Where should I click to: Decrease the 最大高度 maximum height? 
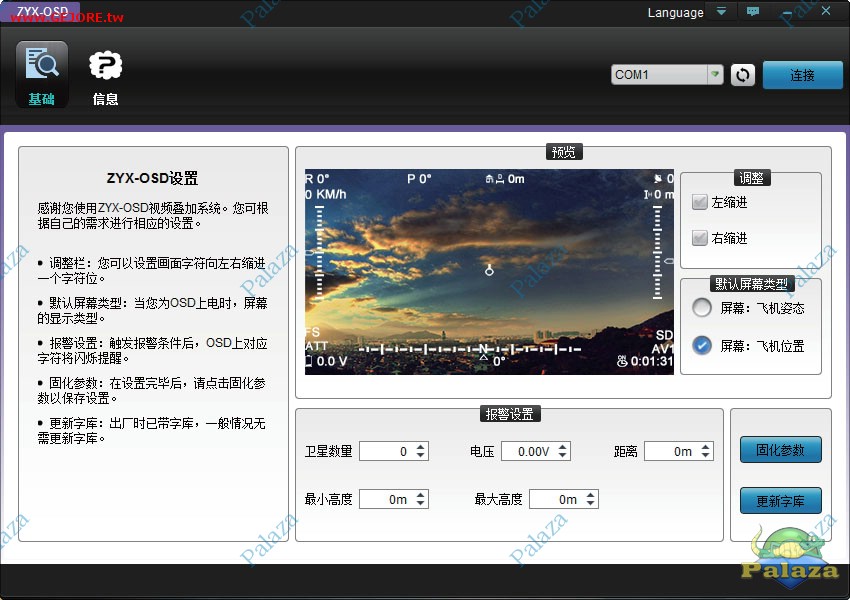click(591, 504)
